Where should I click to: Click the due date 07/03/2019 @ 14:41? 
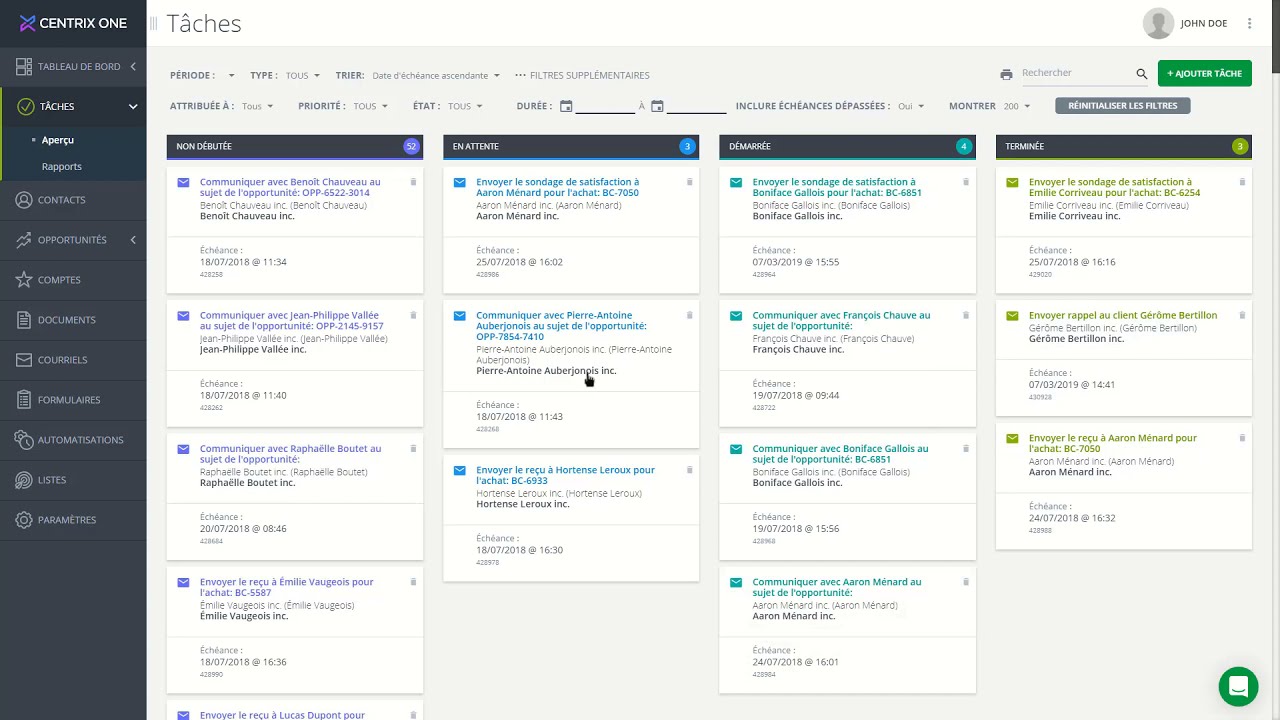tap(1072, 385)
